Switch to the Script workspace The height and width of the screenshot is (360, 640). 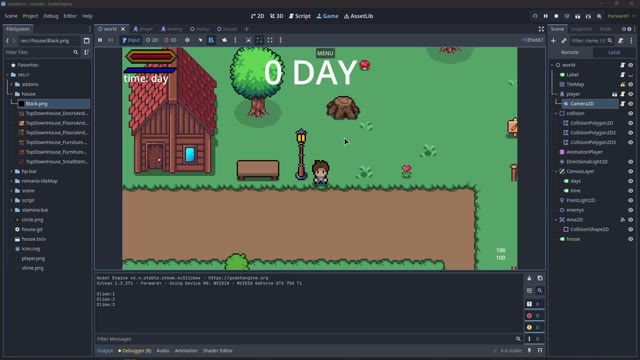pyautogui.click(x=300, y=16)
